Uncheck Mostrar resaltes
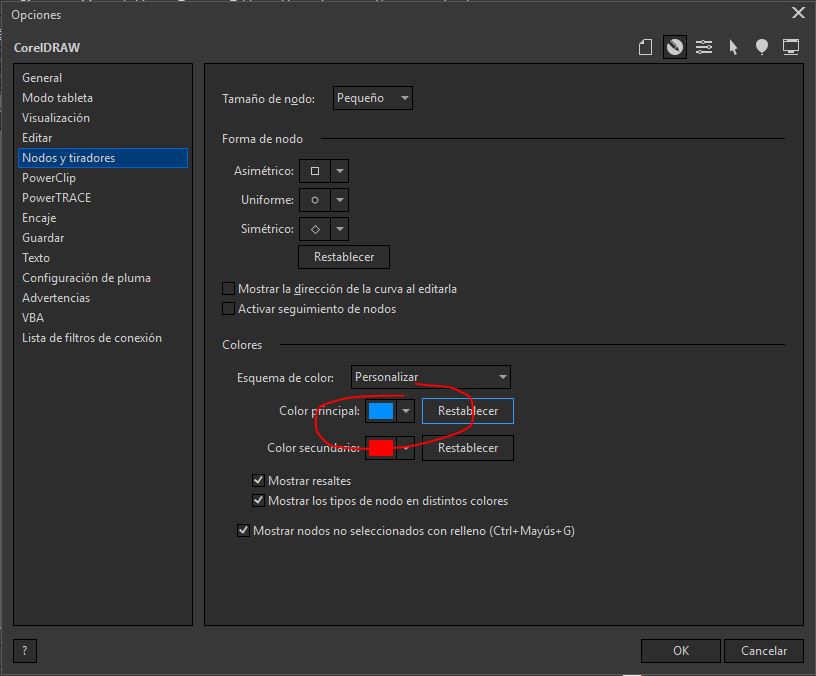The height and width of the screenshot is (676, 816). (x=258, y=480)
